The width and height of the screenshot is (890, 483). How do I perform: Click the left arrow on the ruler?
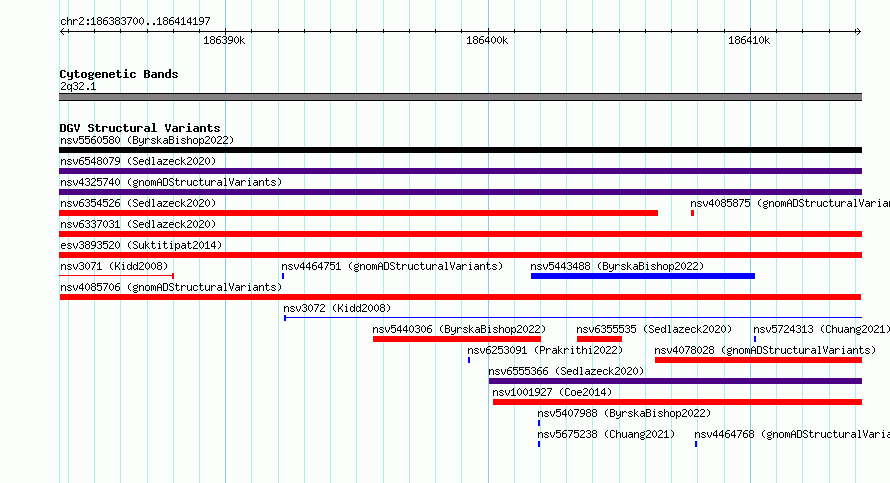63,32
